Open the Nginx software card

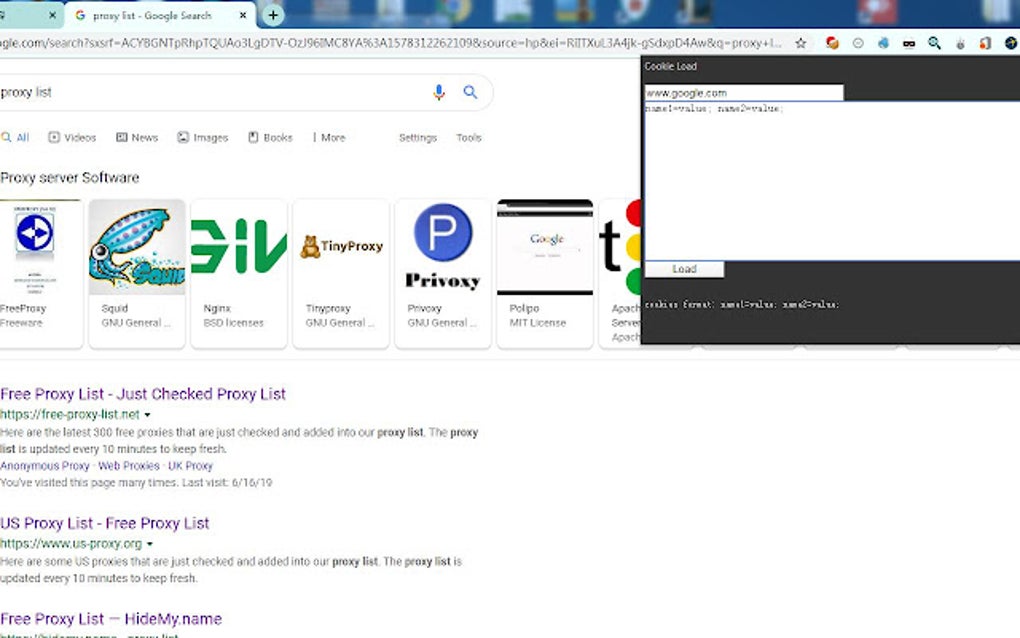point(239,273)
